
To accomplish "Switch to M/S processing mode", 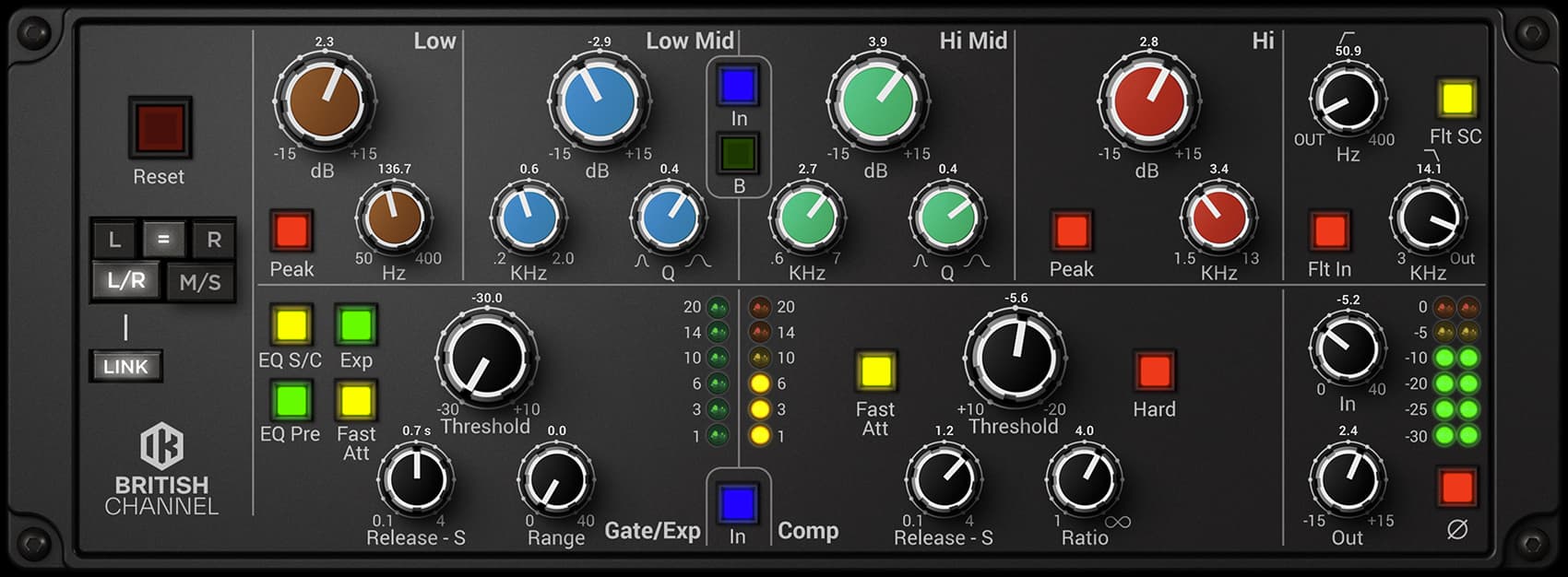I will pos(200,281).
